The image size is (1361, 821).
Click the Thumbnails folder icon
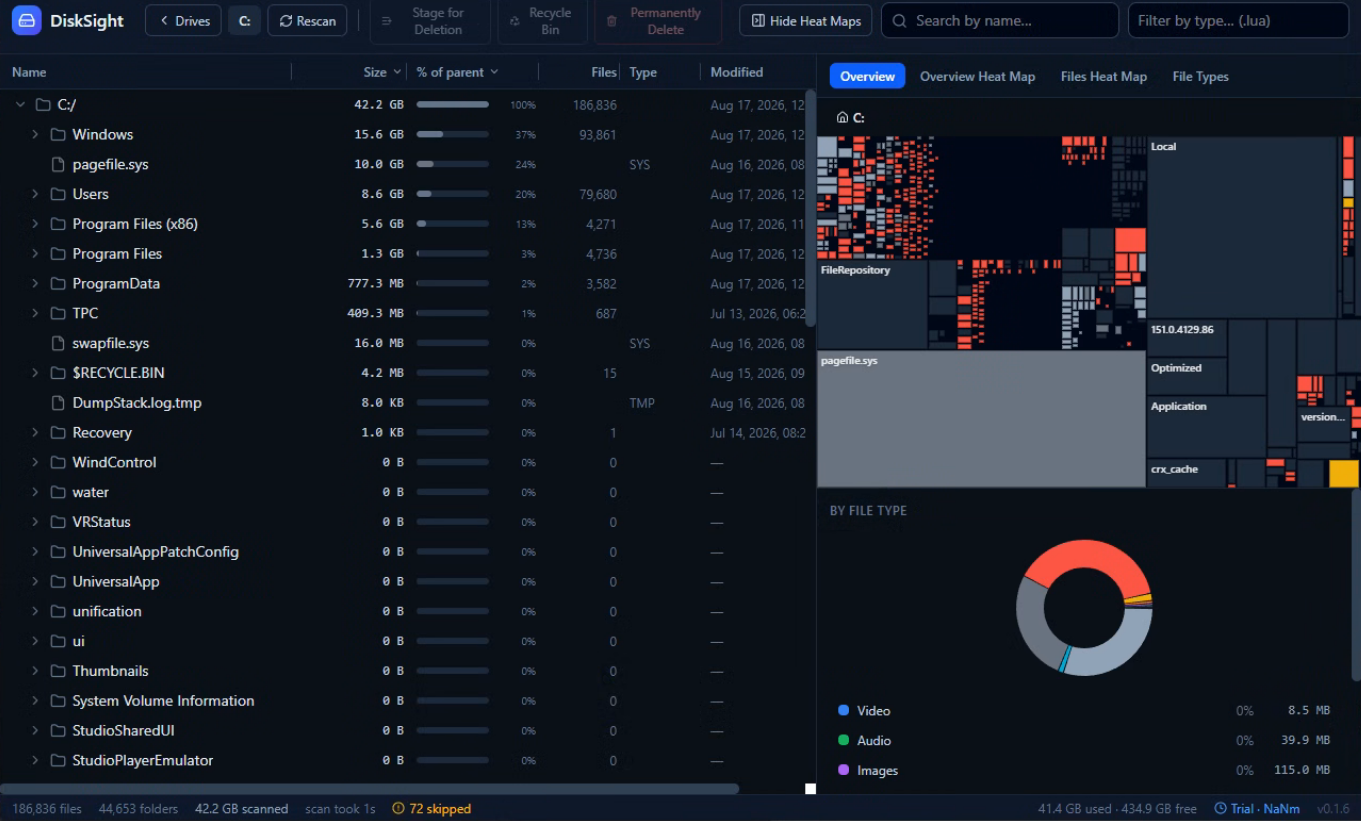tap(58, 671)
